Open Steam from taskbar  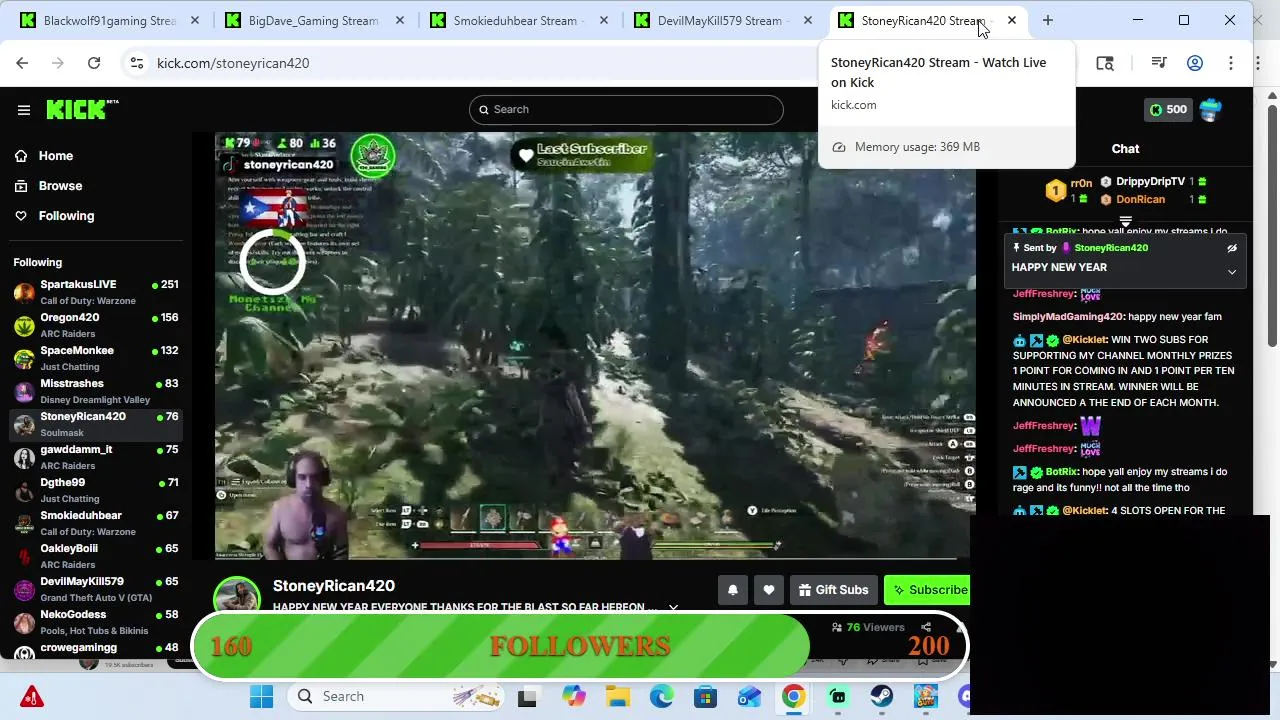(x=881, y=696)
